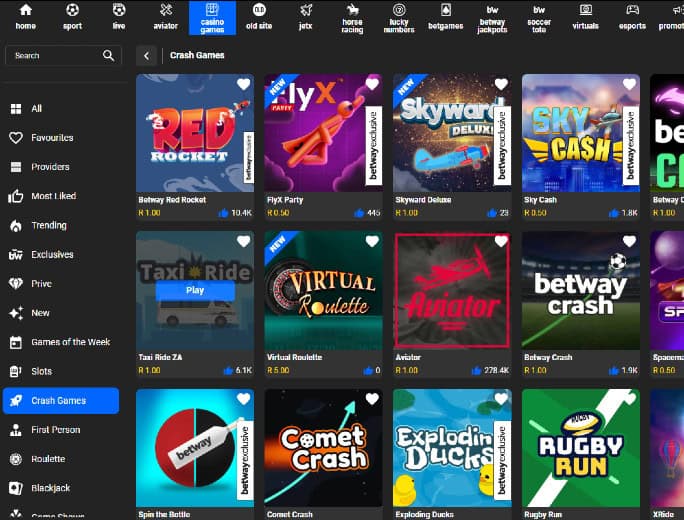Open Spin the Bottle thumbnail

(195, 448)
